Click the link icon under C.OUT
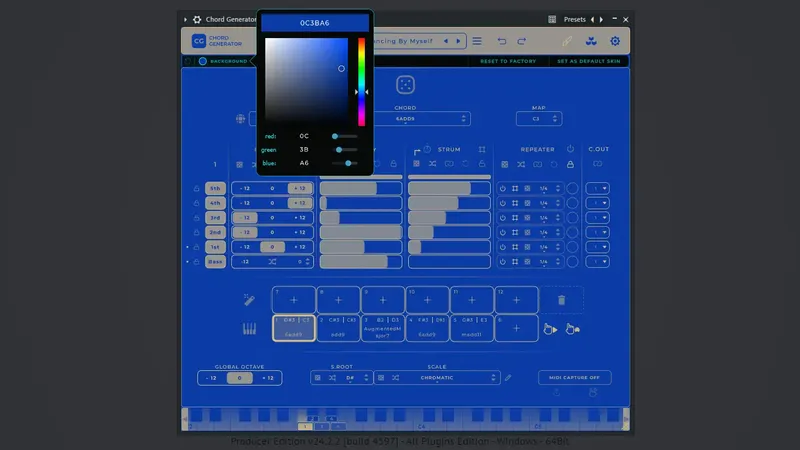This screenshot has height=450, width=800. [597, 164]
